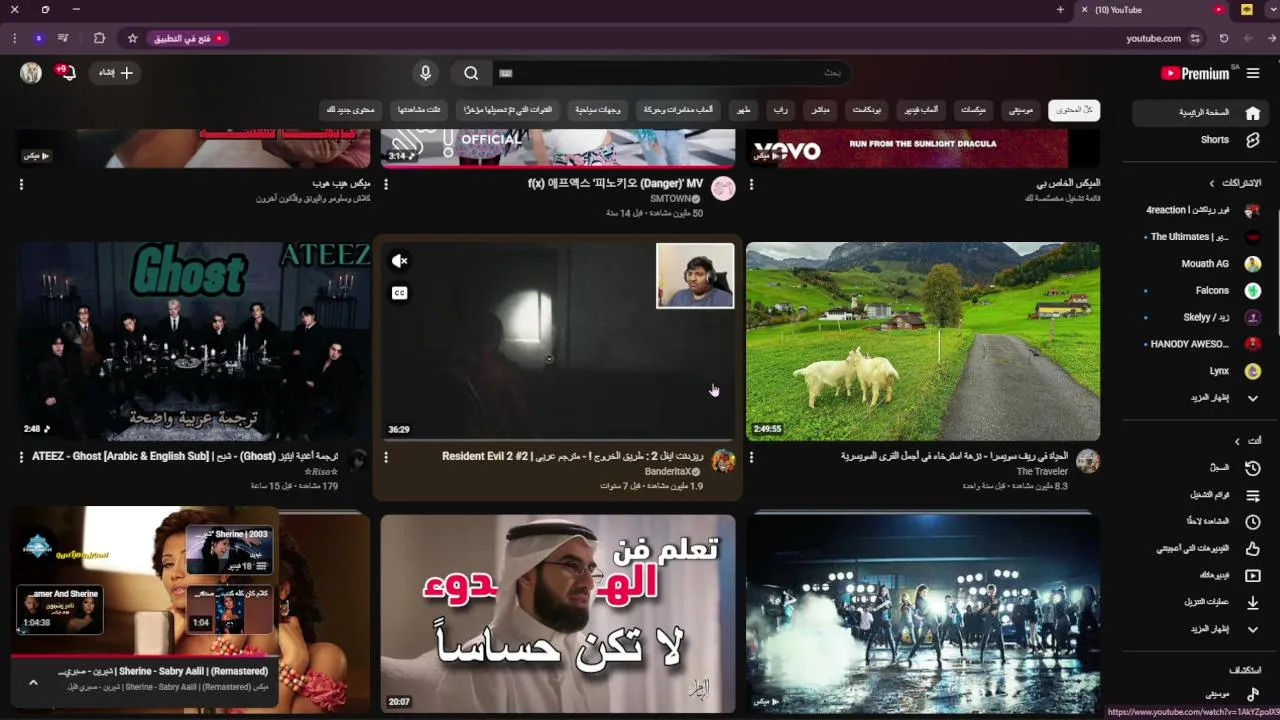Select the 'كل المحتوى' All filter chip
1280x720 pixels.
(x=1074, y=110)
